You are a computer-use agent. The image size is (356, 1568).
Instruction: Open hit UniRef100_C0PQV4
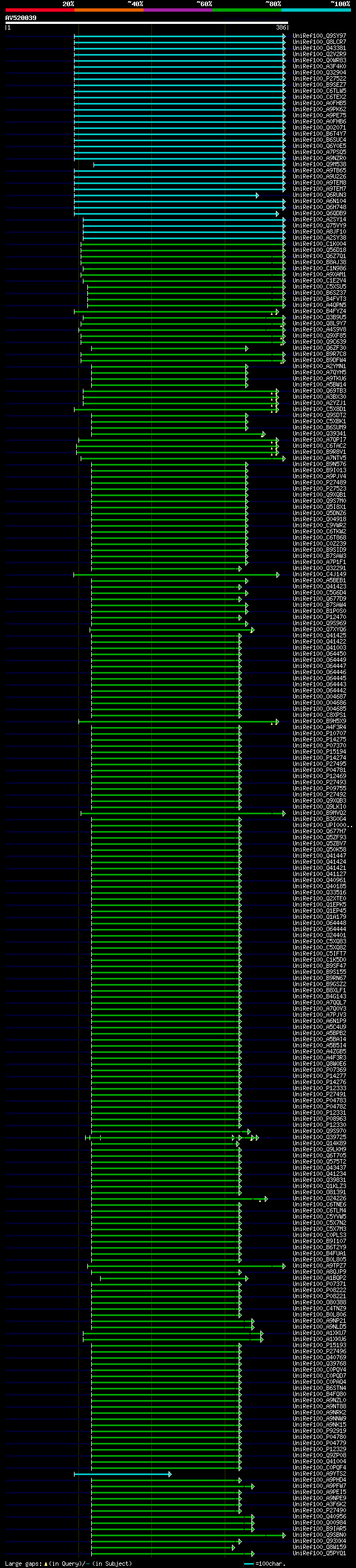tap(319, 1370)
